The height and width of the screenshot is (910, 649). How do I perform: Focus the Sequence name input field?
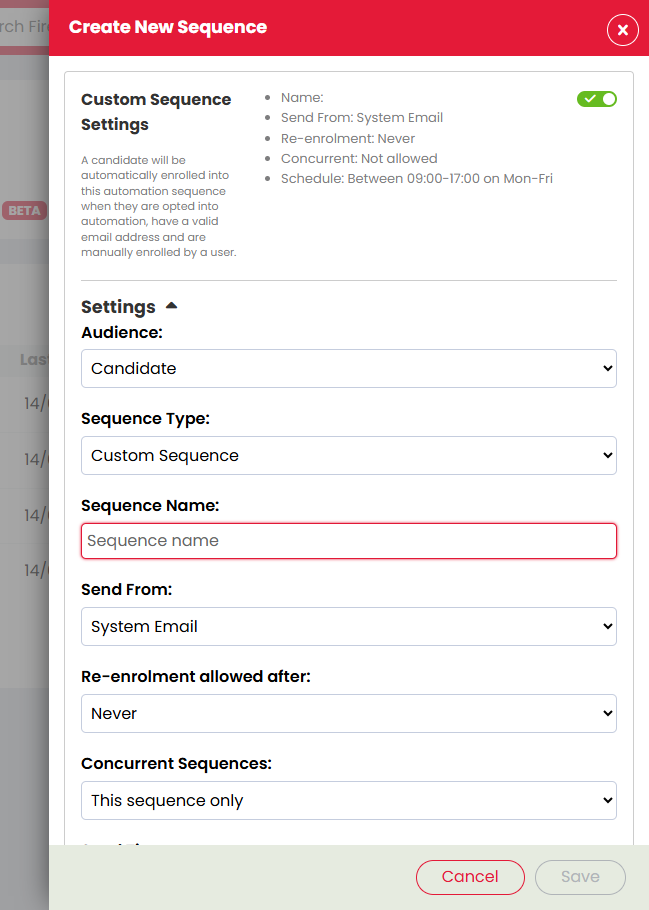point(349,541)
